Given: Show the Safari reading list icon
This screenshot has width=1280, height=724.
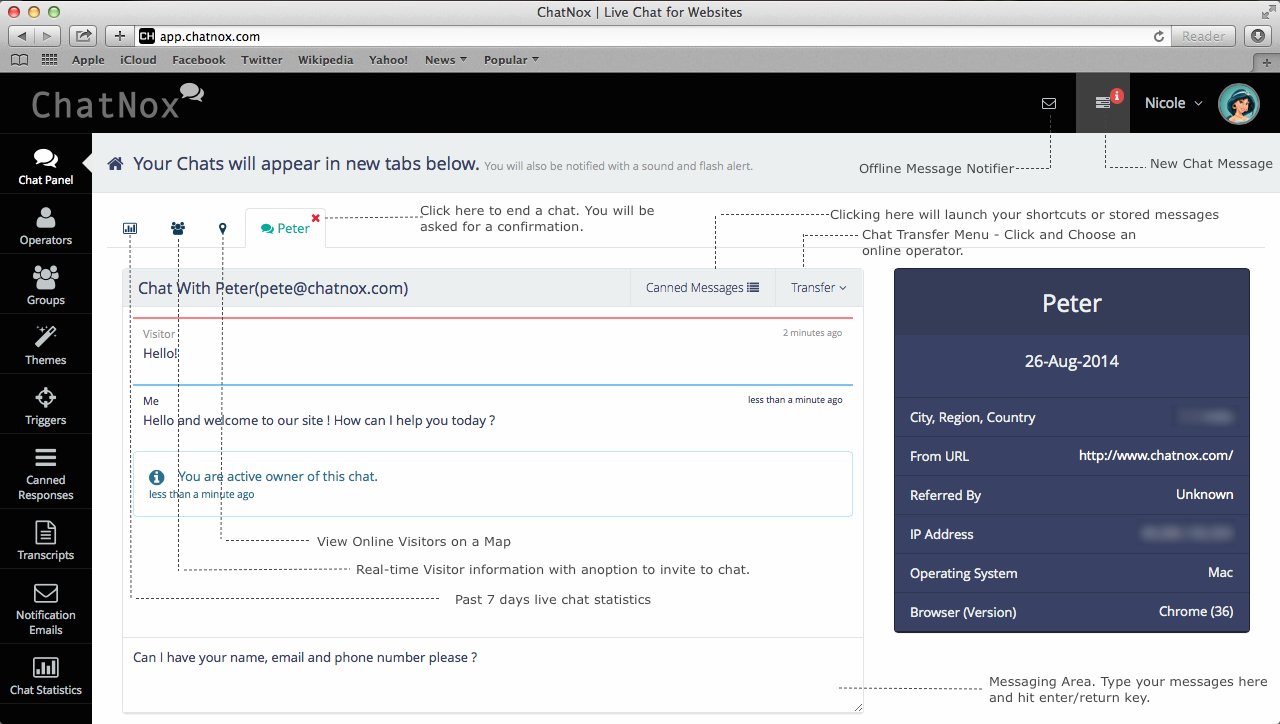Looking at the screenshot, I should (x=19, y=60).
